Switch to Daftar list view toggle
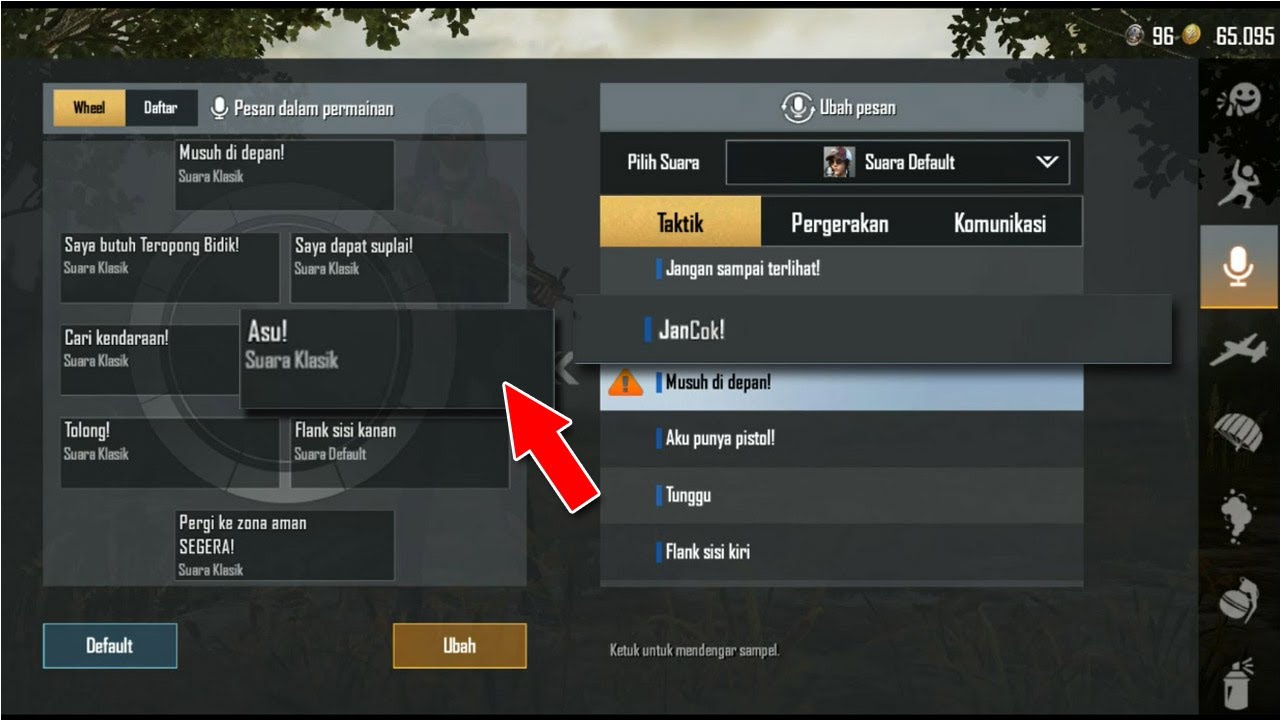1280x720 pixels. pyautogui.click(x=161, y=108)
